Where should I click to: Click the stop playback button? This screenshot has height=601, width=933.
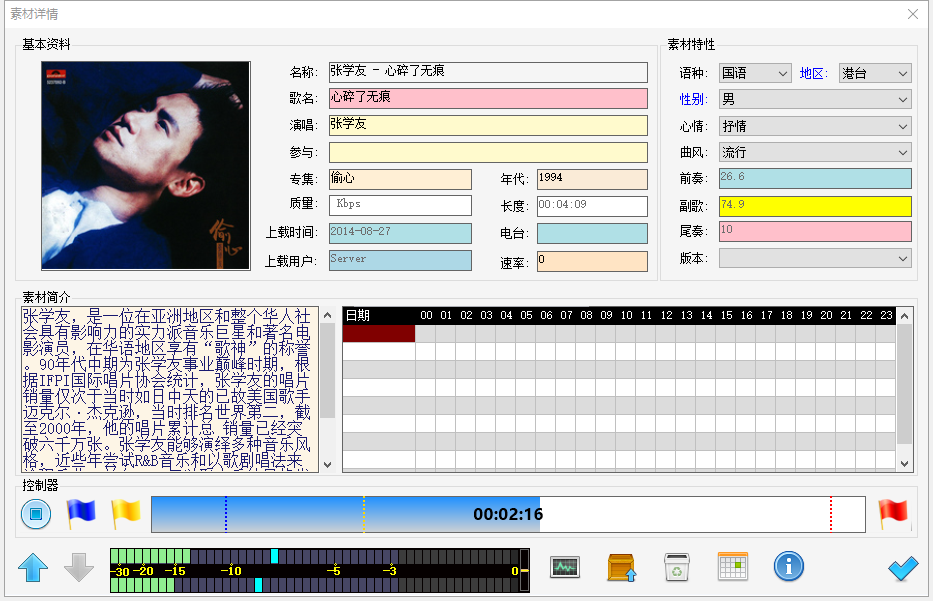(x=36, y=515)
